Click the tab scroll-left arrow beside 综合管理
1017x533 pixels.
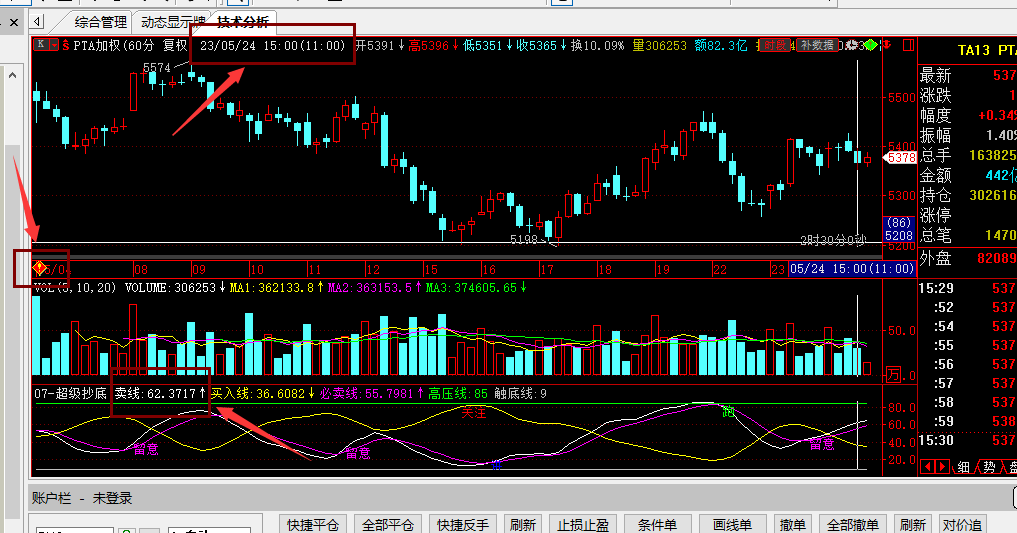tap(37, 21)
